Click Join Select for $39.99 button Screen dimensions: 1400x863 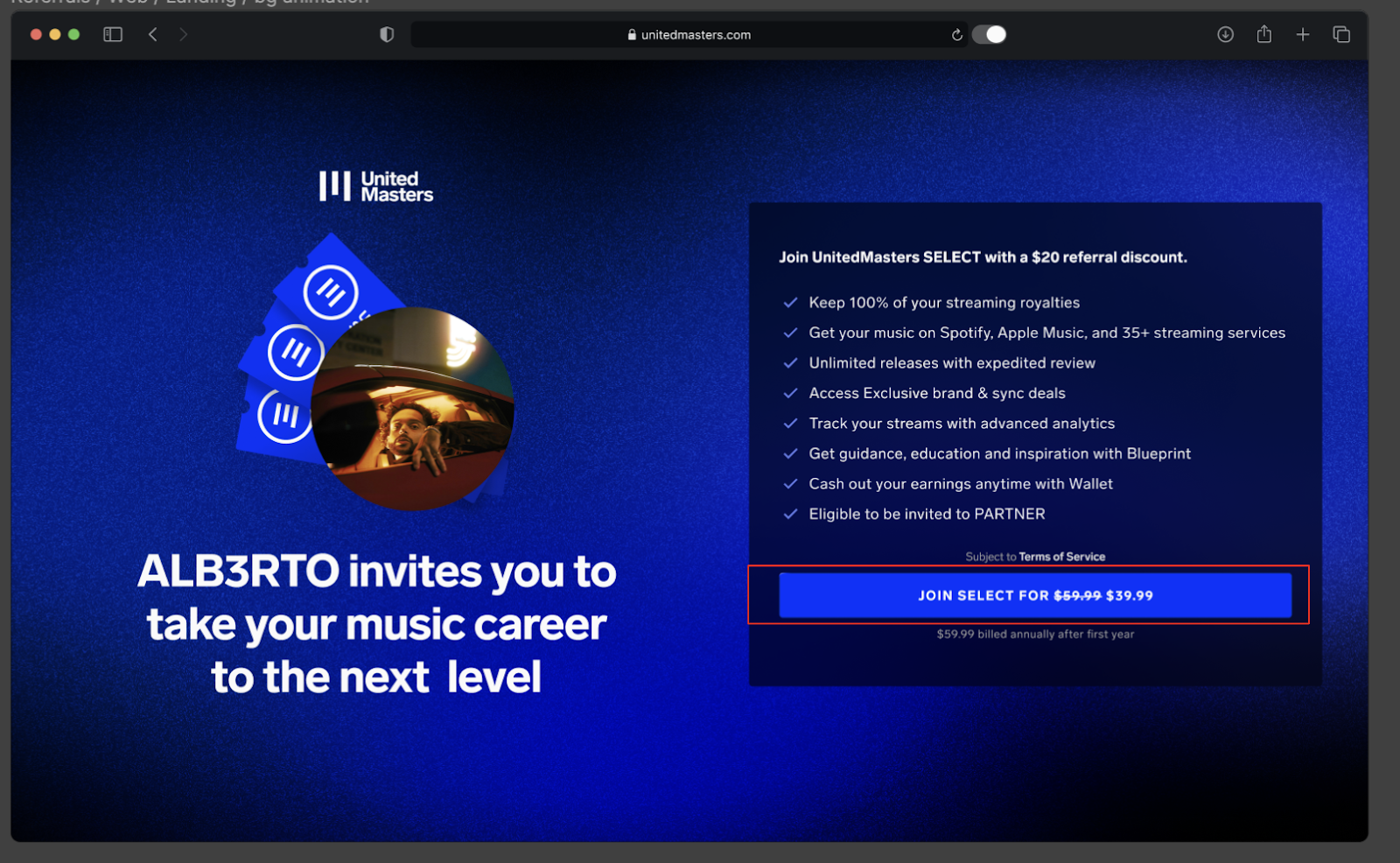point(1035,595)
